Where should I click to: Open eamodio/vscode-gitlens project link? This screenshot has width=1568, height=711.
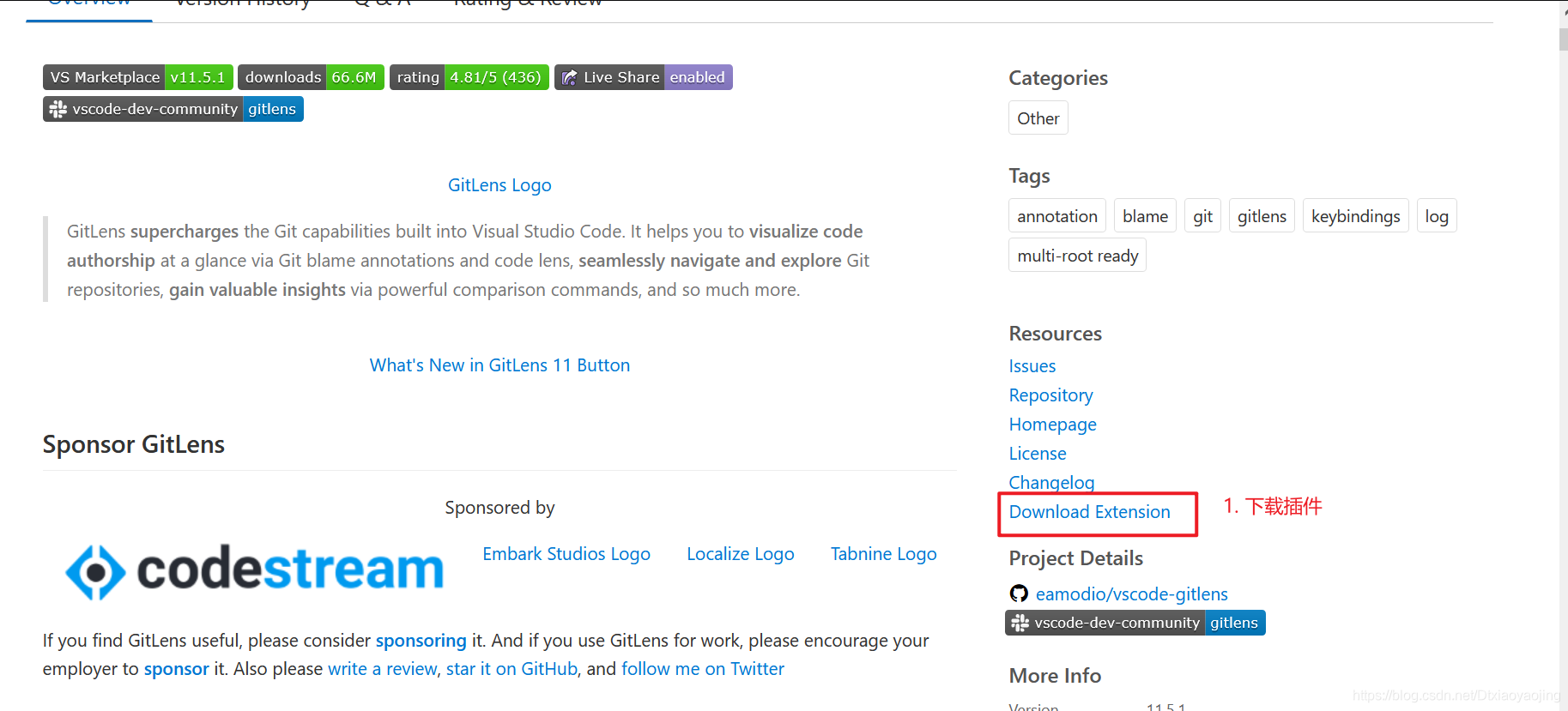(1132, 594)
